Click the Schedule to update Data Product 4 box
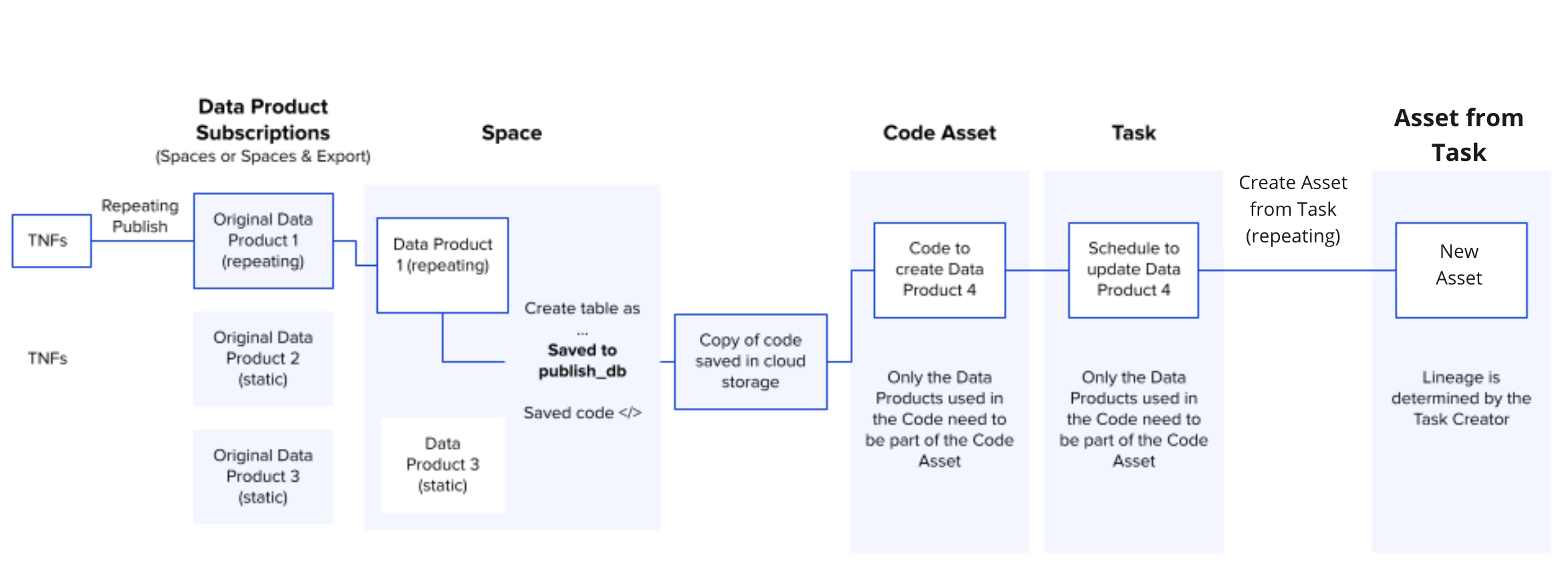This screenshot has height=569, width=1568. 1133,270
